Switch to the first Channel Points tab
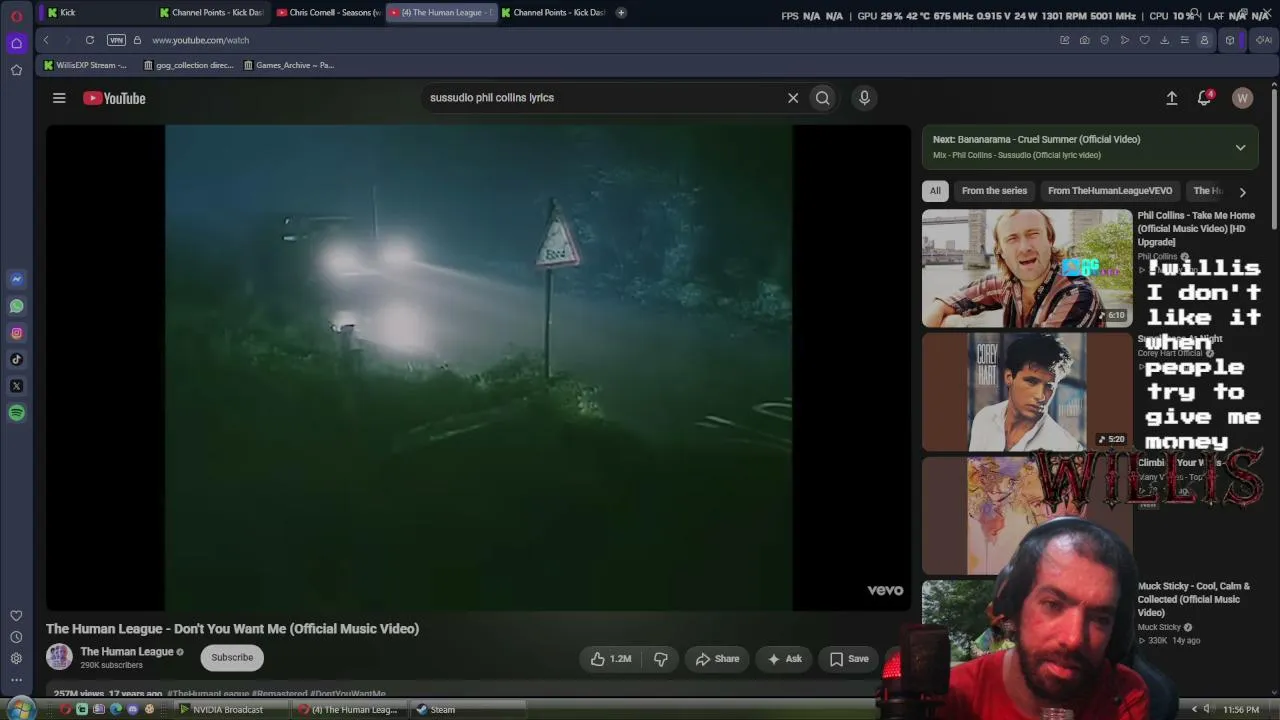The width and height of the screenshot is (1280, 720). [x=214, y=13]
